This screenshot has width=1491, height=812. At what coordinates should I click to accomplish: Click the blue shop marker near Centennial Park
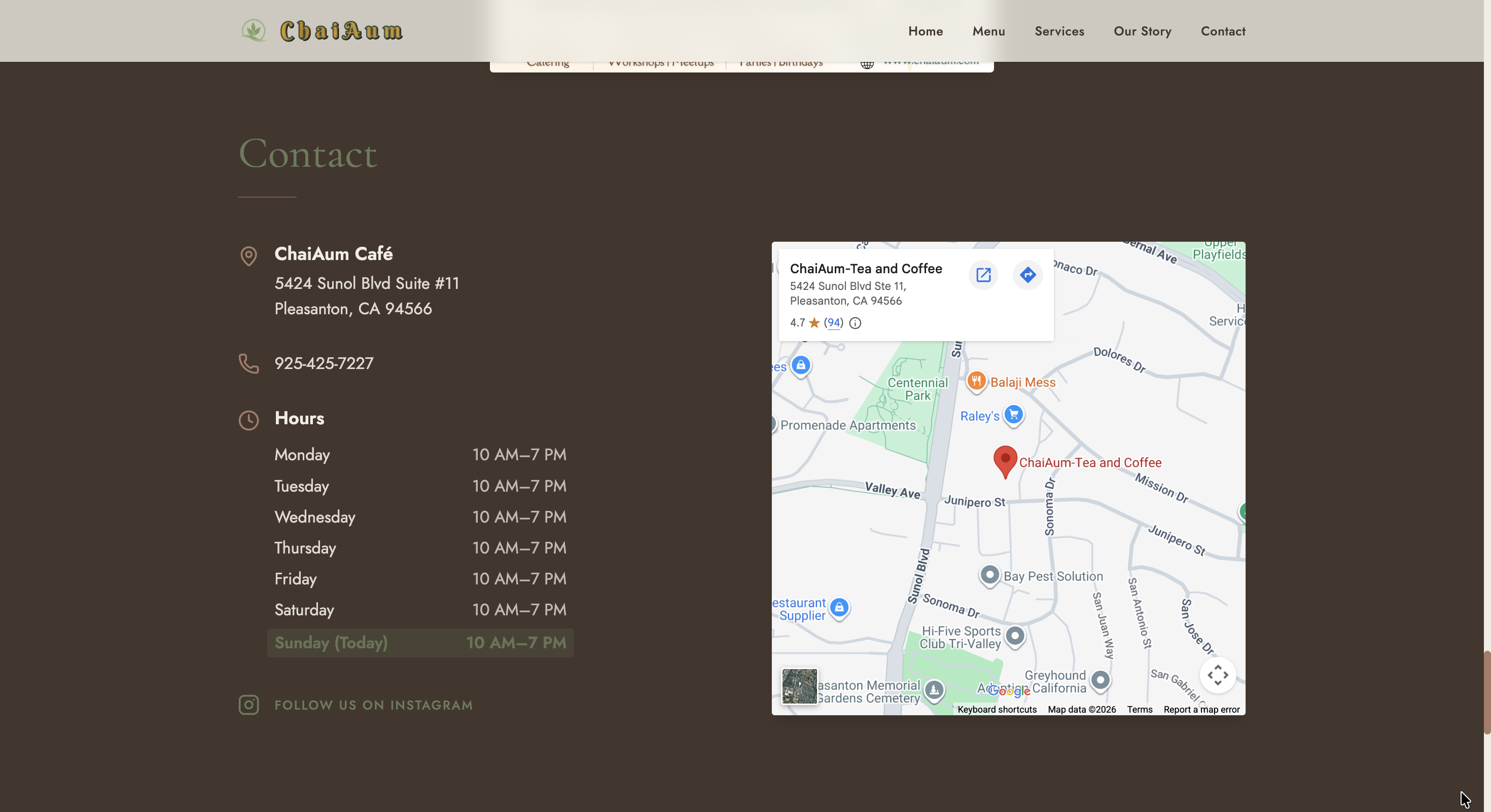point(801,366)
